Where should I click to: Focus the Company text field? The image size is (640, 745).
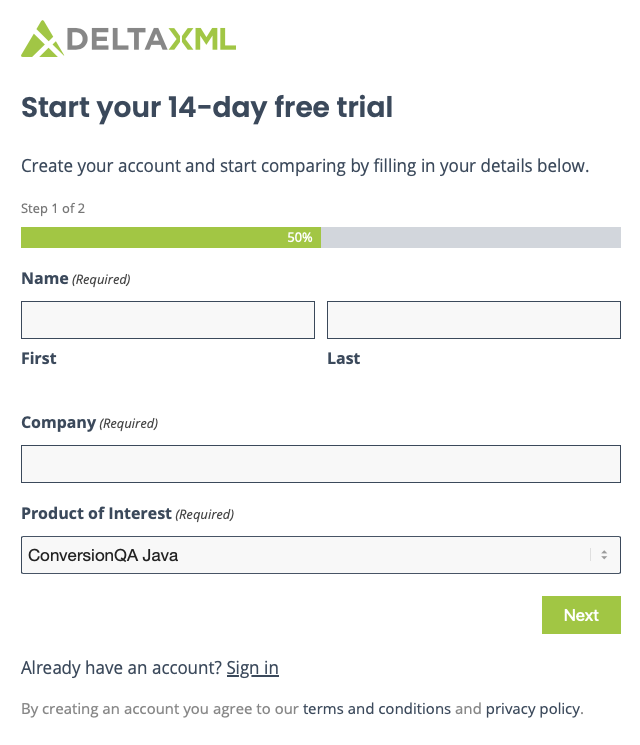click(x=321, y=464)
